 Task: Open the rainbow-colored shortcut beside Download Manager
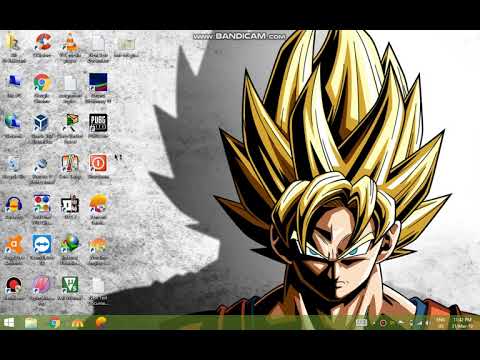click(98, 250)
